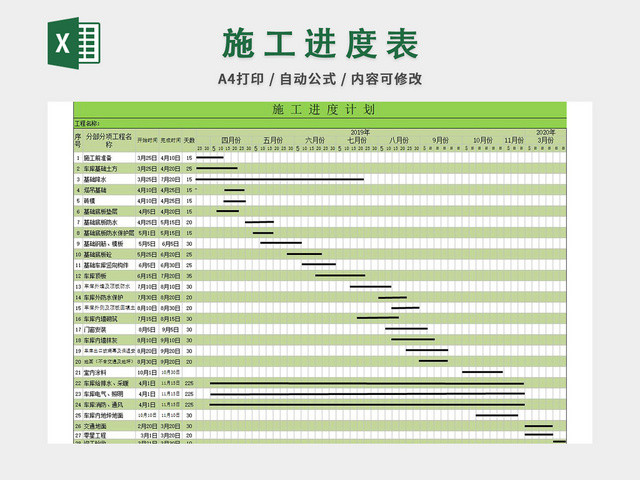The image size is (640, 480).
Task: Click the Gantt bar for 零星工程
Action: pos(539,434)
